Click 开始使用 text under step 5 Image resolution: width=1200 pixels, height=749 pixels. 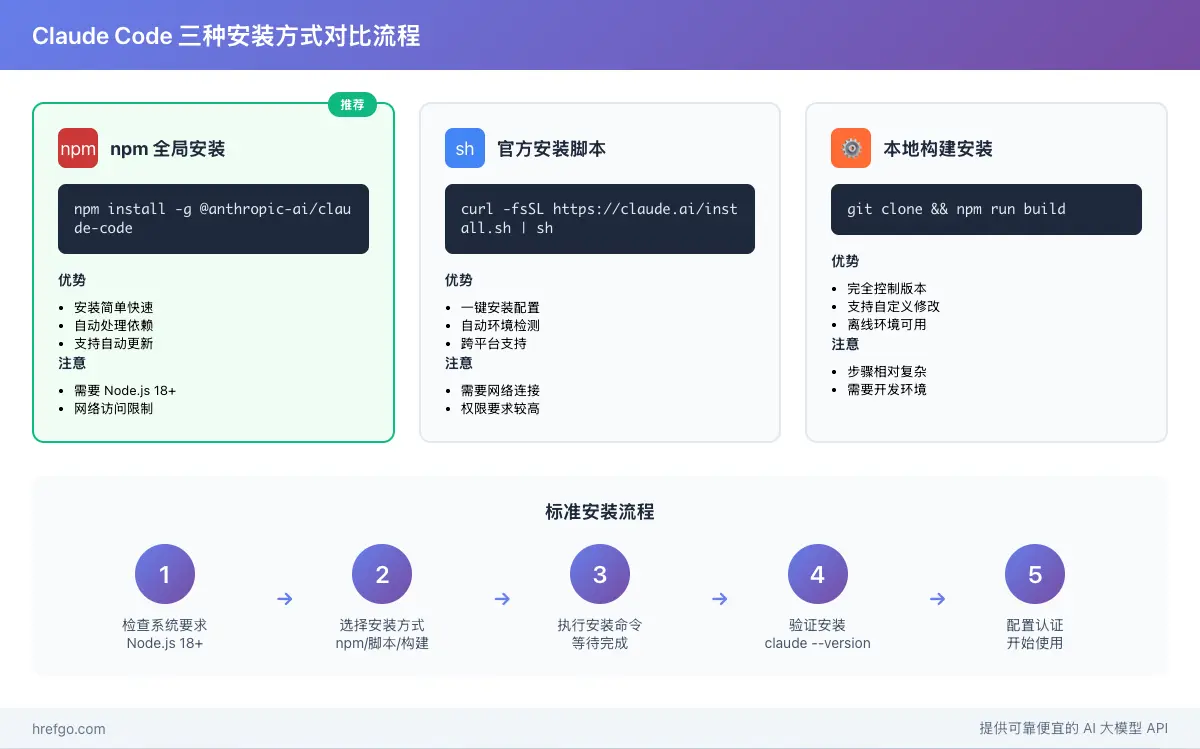coord(1035,643)
